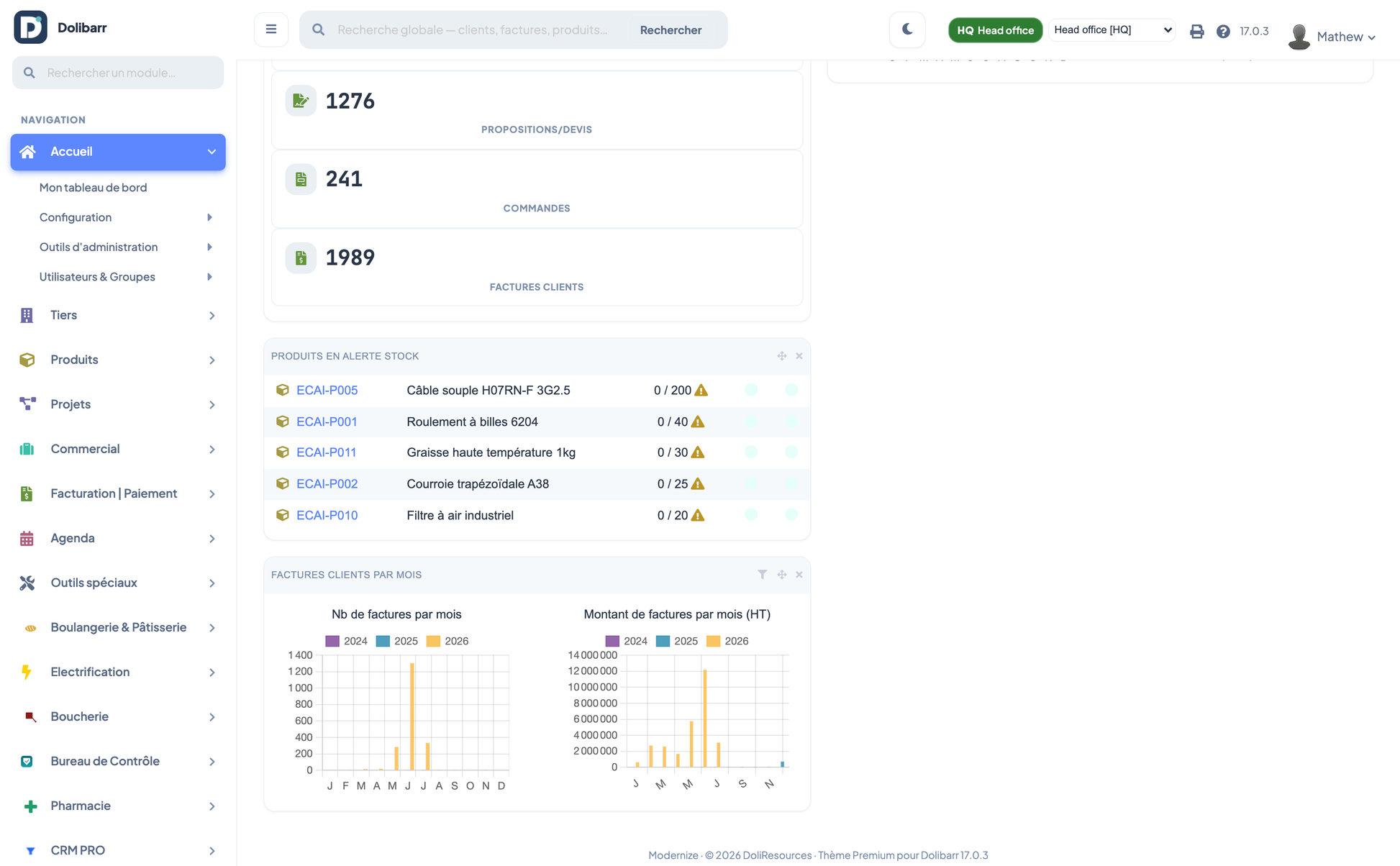Click the Pharmacie green cross icon
The height and width of the screenshot is (866, 1400).
coord(30,806)
